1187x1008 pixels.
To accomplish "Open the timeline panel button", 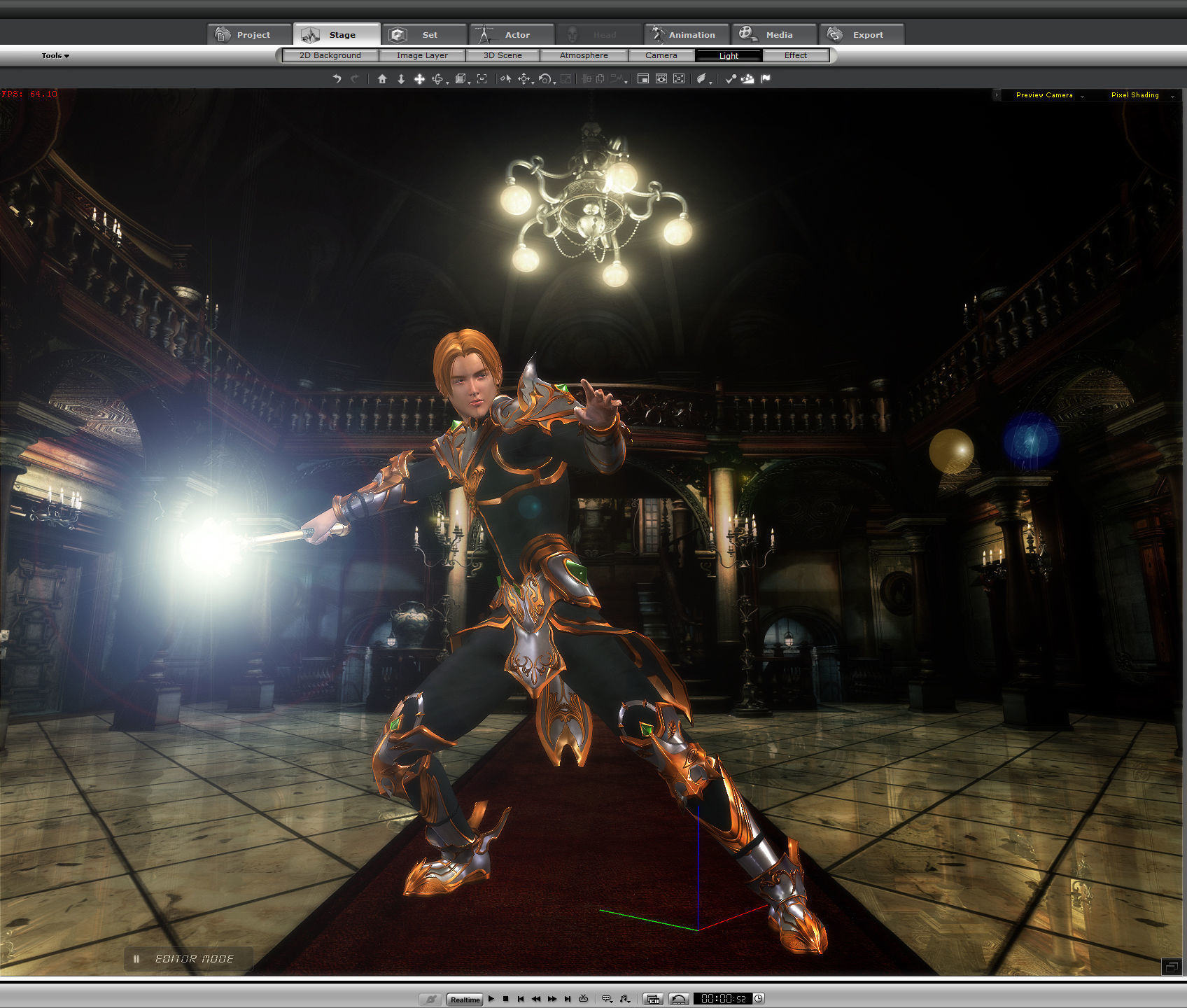I will pyautogui.click(x=653, y=999).
